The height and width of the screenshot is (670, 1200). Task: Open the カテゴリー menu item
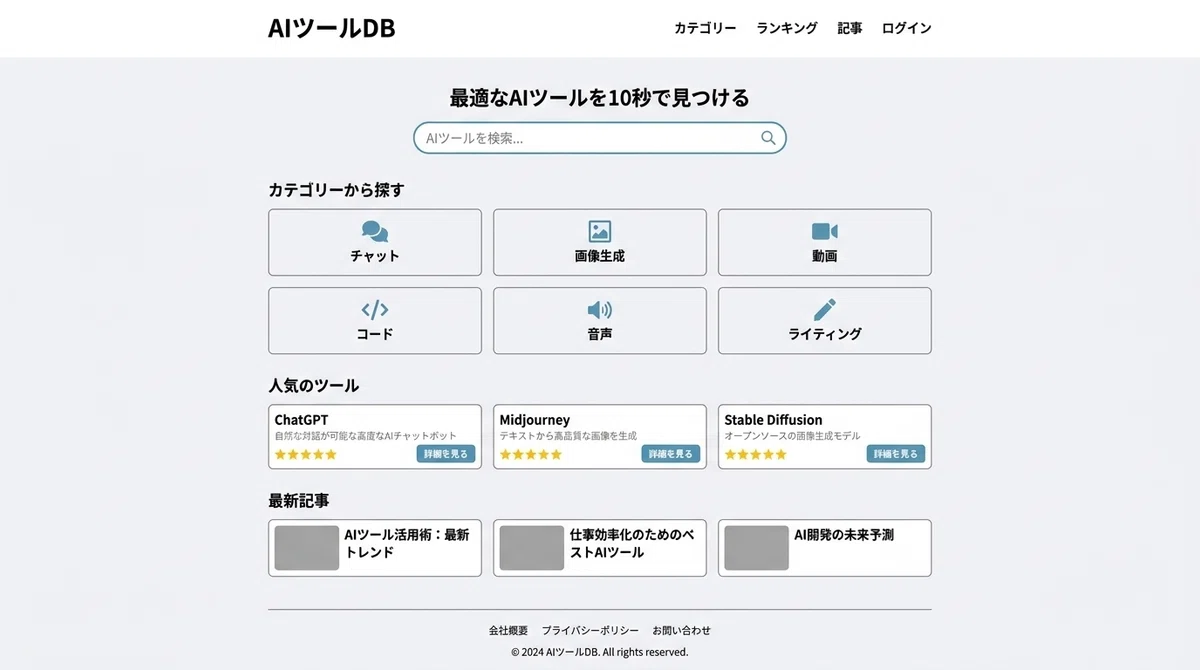705,28
